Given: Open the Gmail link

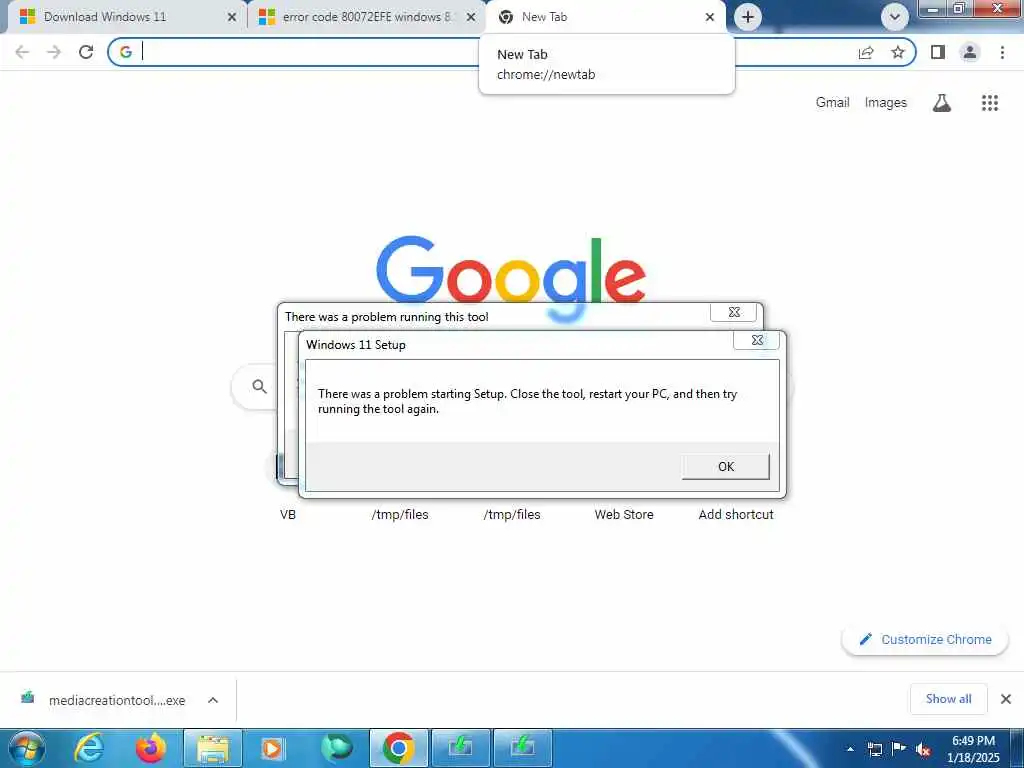Looking at the screenshot, I should (x=832, y=103).
